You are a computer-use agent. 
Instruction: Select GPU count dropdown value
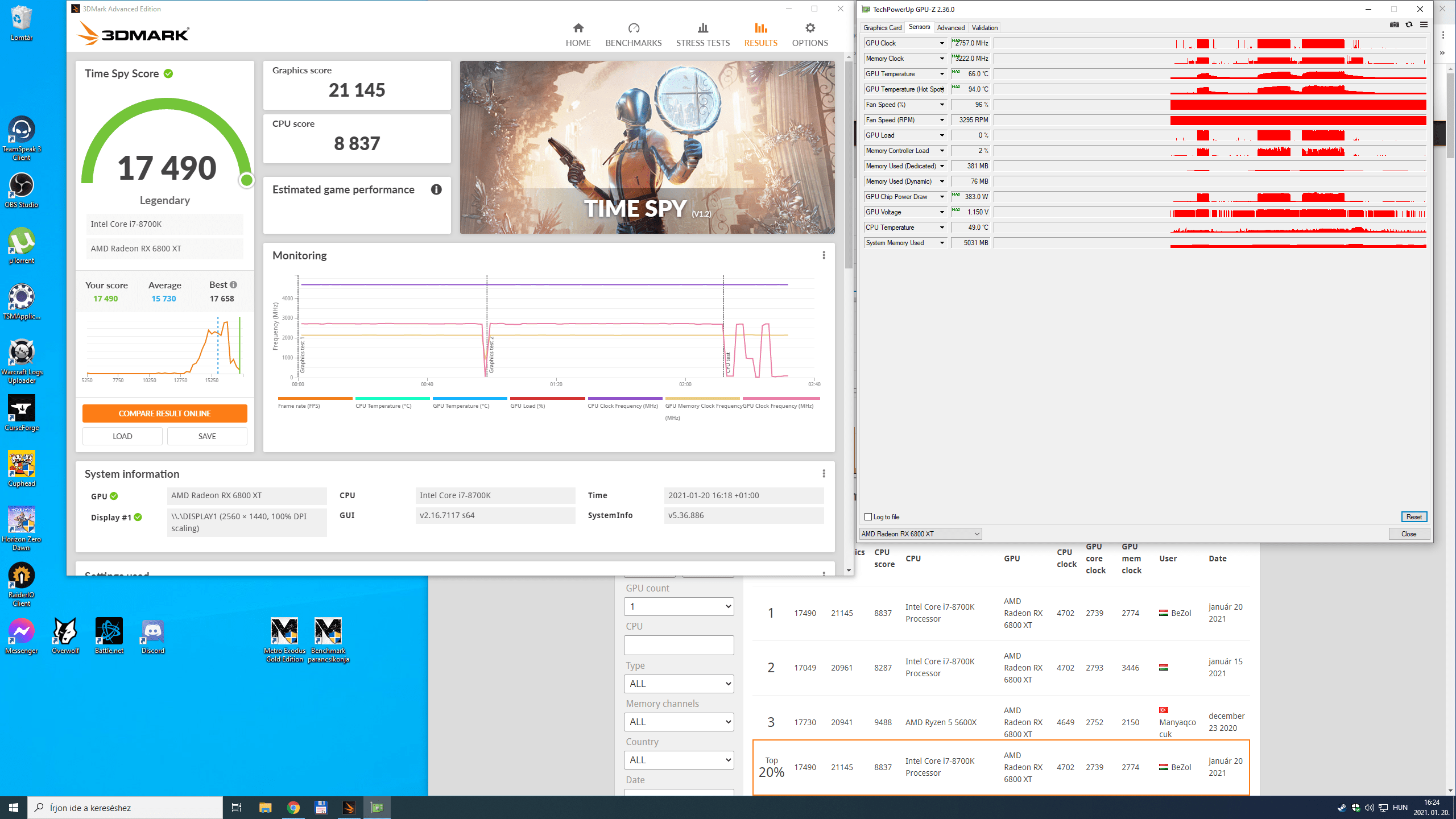[x=679, y=606]
